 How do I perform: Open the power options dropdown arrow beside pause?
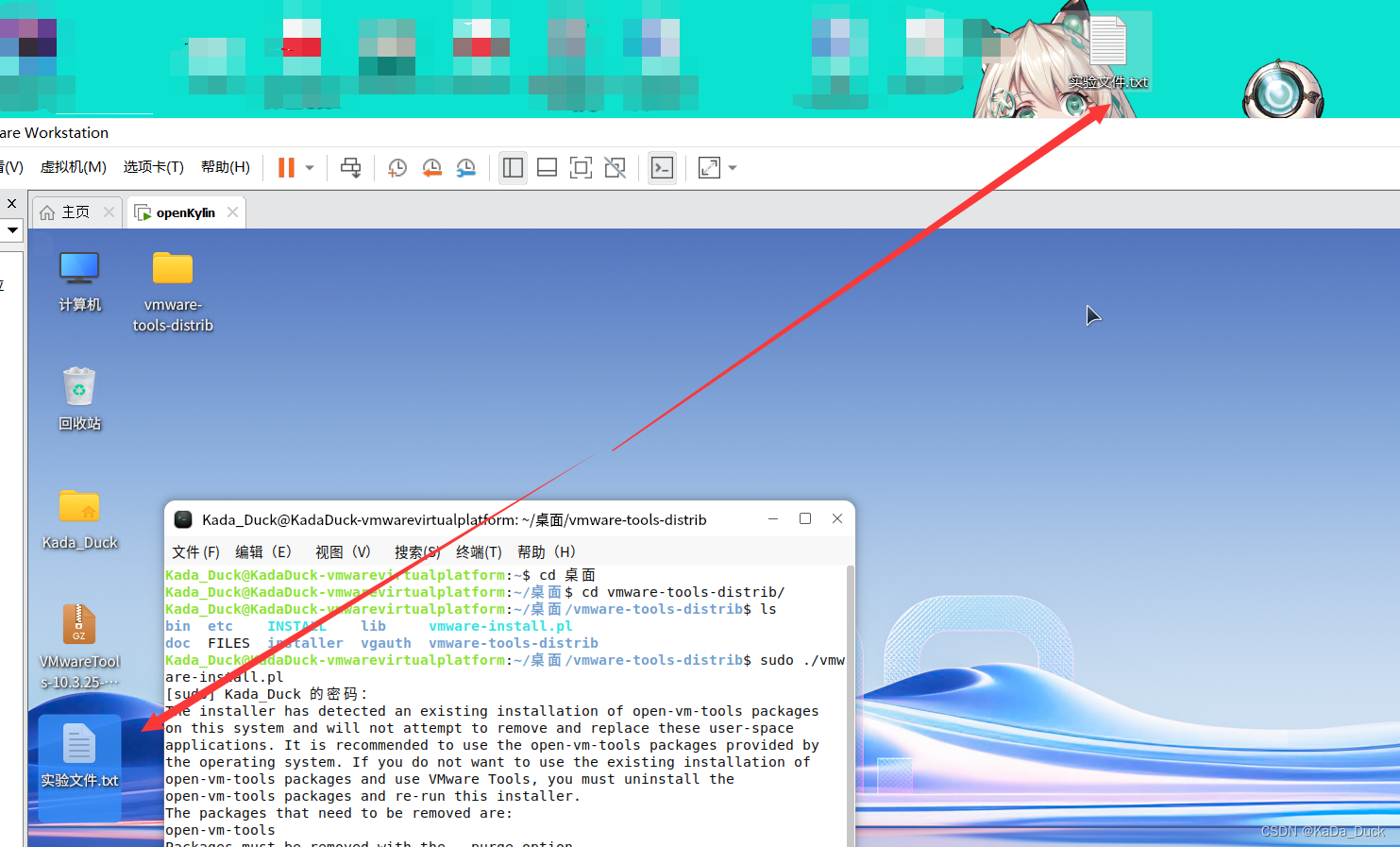tap(310, 168)
